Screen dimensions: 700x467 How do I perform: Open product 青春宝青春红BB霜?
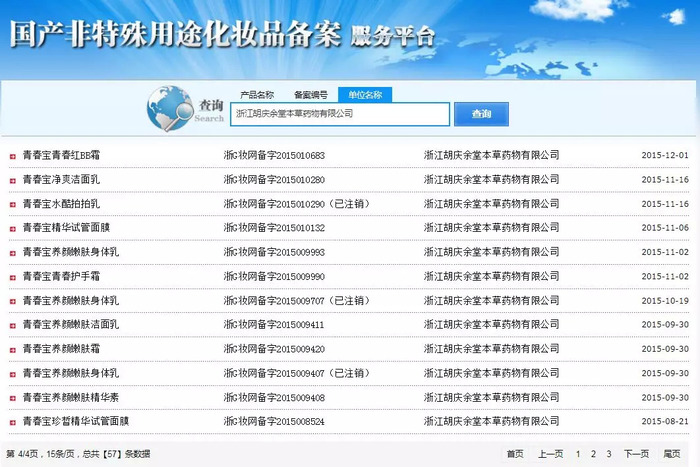(x=62, y=155)
